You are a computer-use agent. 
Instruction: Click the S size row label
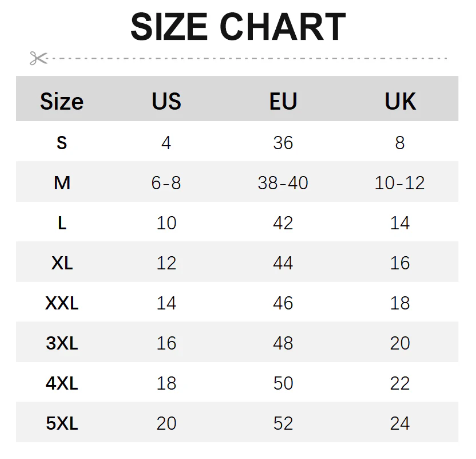pyautogui.click(x=62, y=143)
